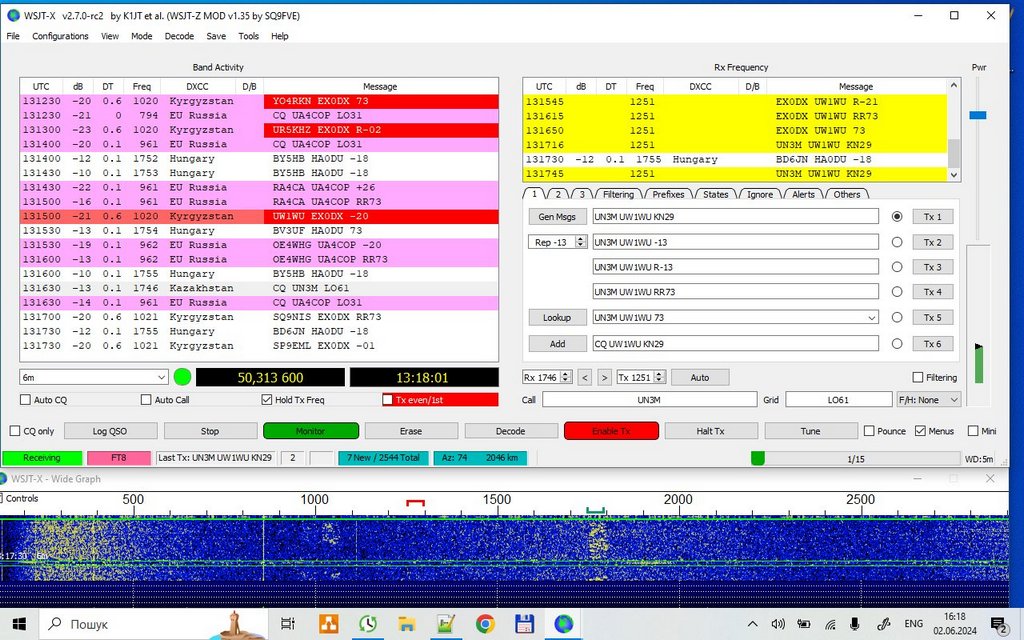Open Task View on the taskbar
The width and height of the screenshot is (1024, 640).
pyautogui.click(x=288, y=624)
